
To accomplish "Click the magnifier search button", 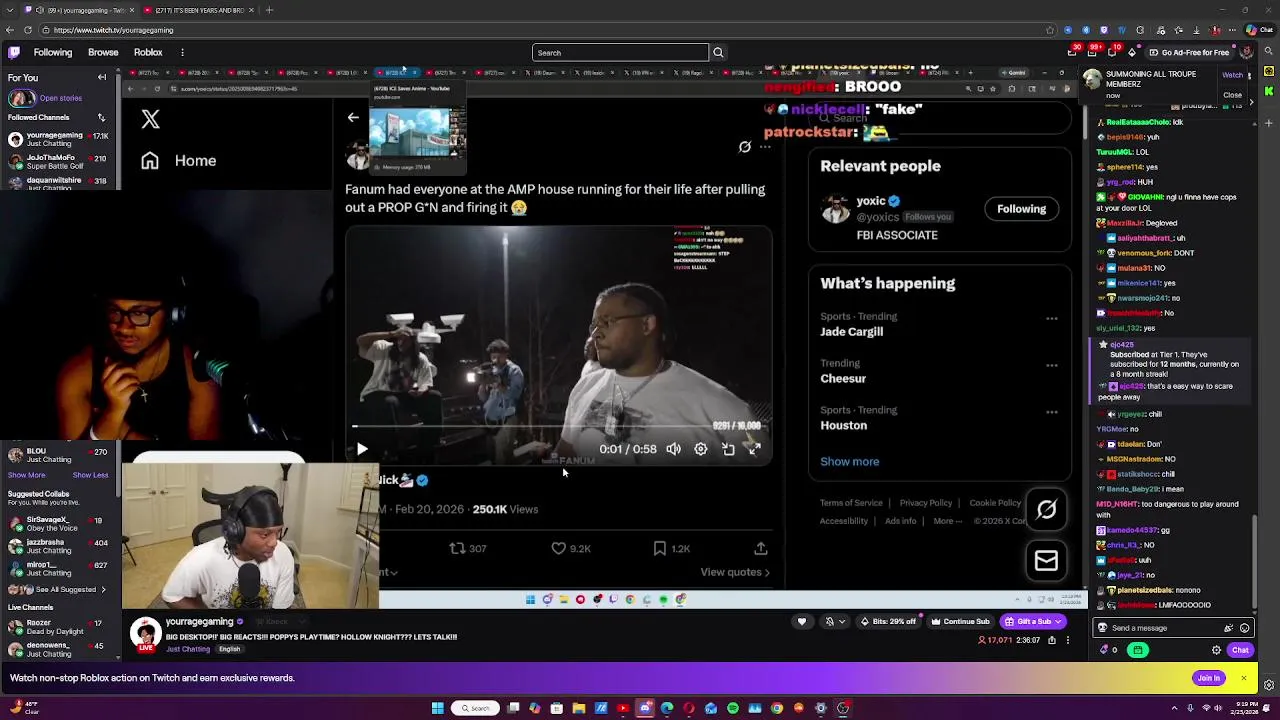I will pos(718,52).
